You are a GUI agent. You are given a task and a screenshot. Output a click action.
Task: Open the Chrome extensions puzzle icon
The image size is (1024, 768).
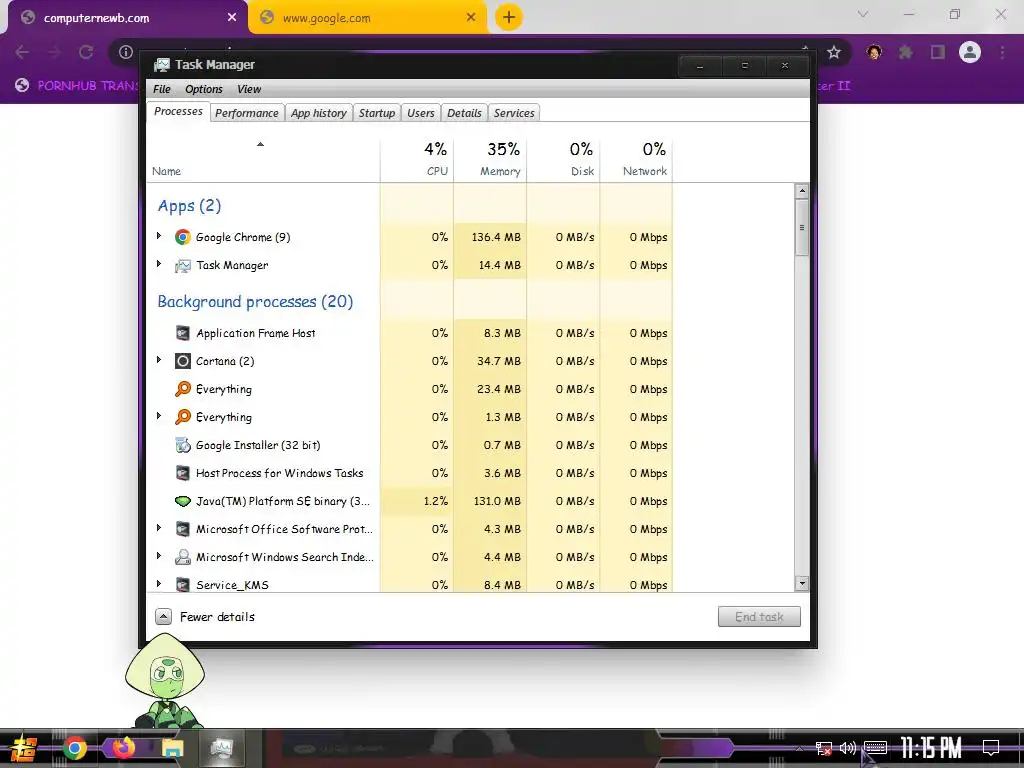906,52
